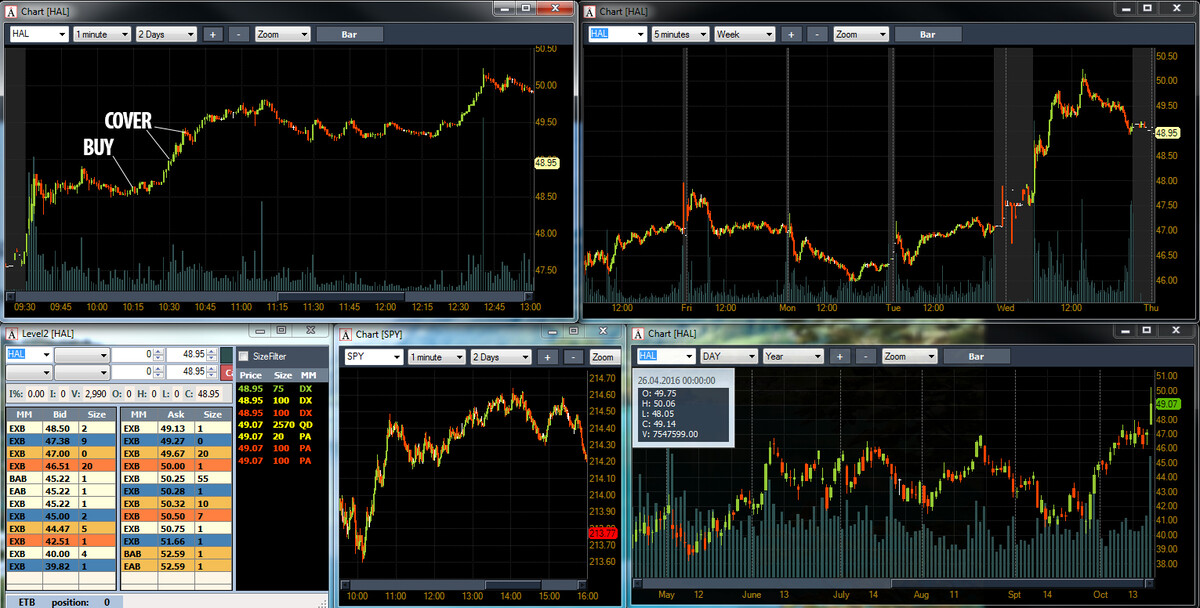Open the HAL symbol dropdown in Level2 window
The width and height of the screenshot is (1200, 608).
click(x=44, y=354)
